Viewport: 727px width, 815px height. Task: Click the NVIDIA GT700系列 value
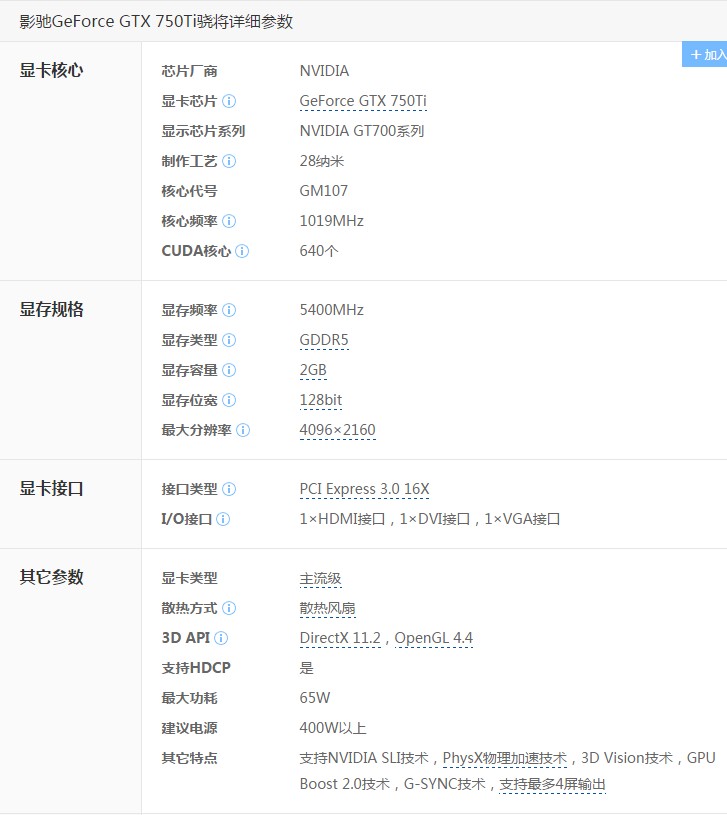[362, 131]
